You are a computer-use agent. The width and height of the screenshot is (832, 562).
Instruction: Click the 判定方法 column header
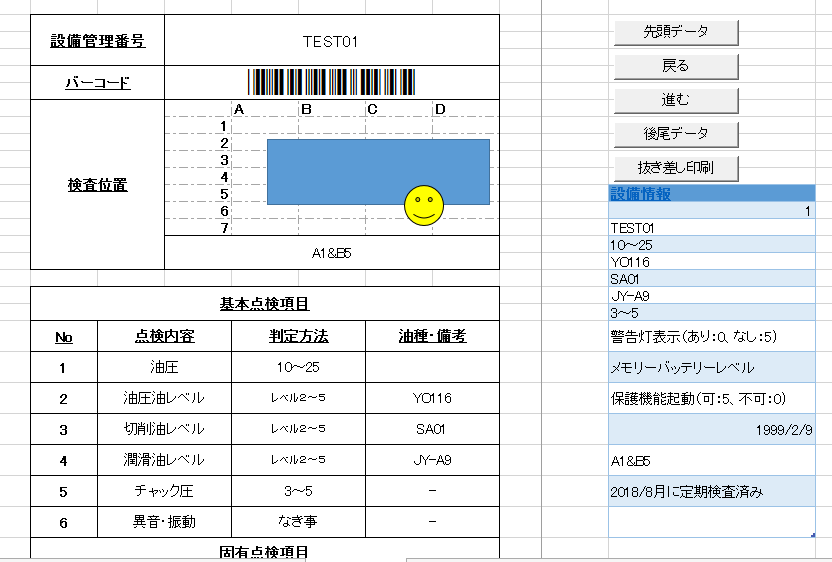tap(299, 336)
